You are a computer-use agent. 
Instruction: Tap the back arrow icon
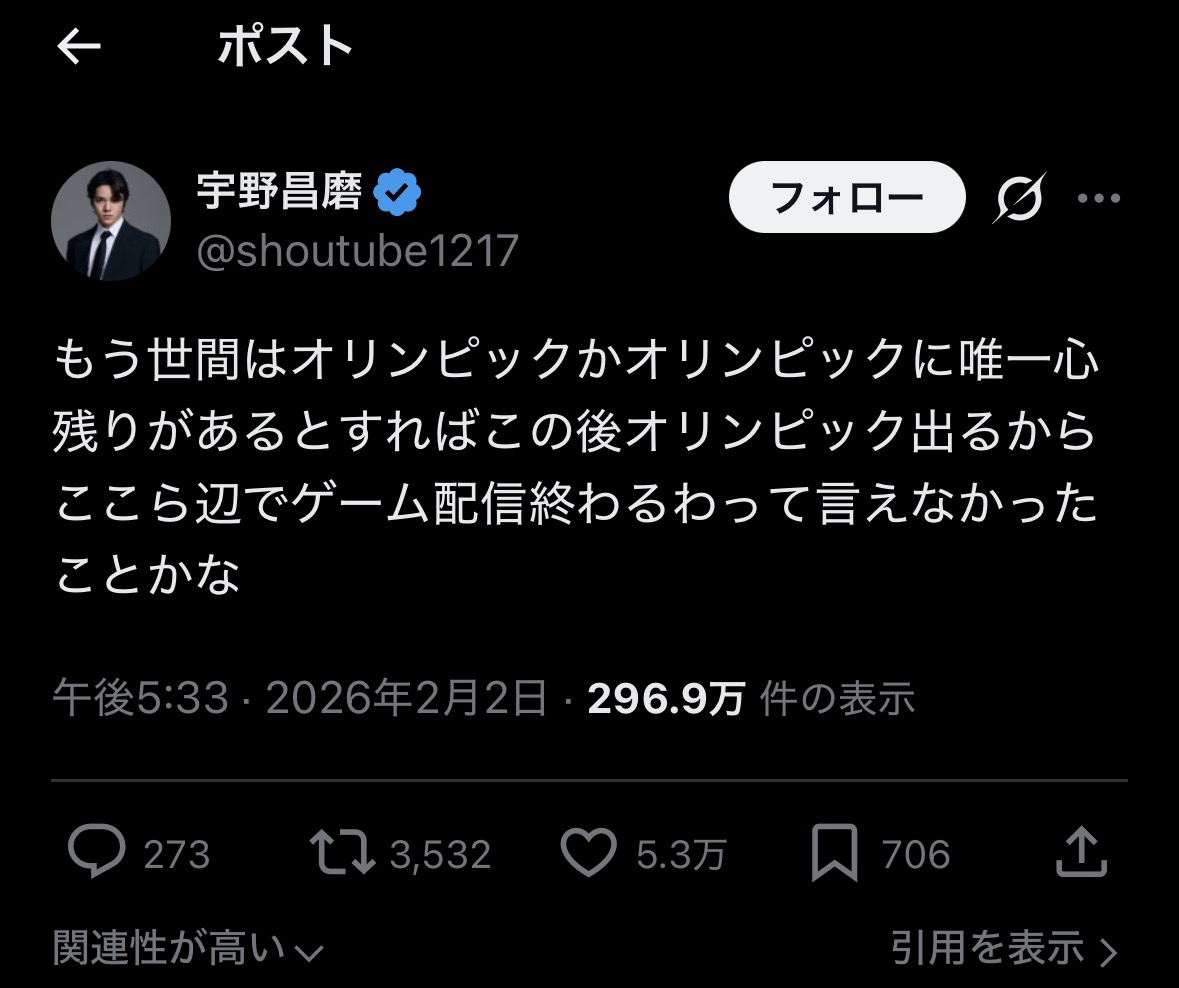point(79,47)
